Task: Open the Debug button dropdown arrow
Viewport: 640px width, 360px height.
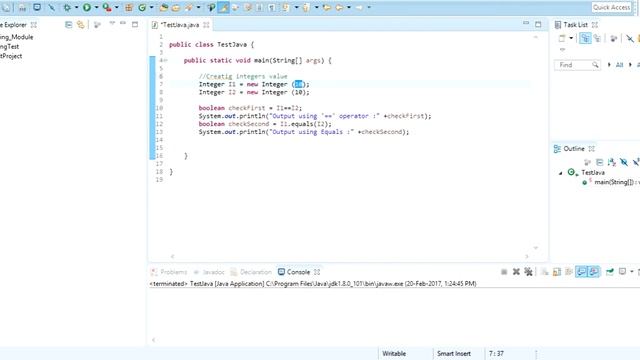Action: click(76, 7)
